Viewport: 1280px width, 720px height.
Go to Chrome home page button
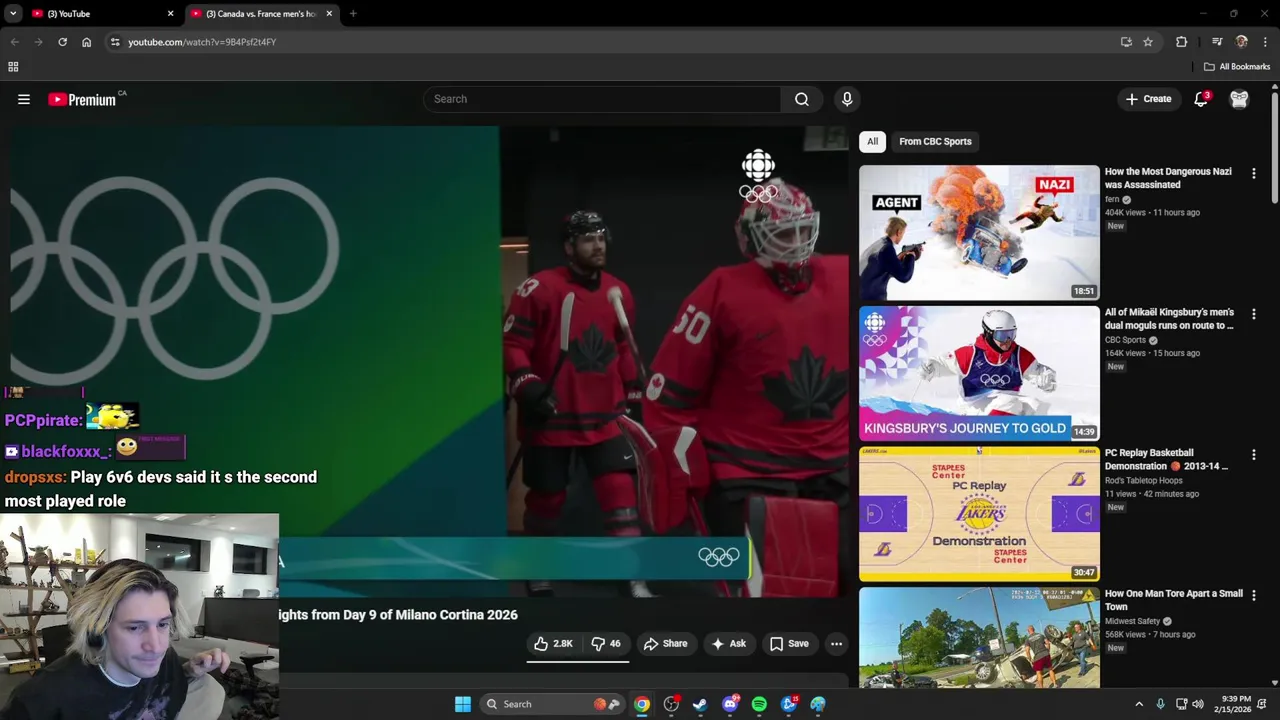(87, 42)
